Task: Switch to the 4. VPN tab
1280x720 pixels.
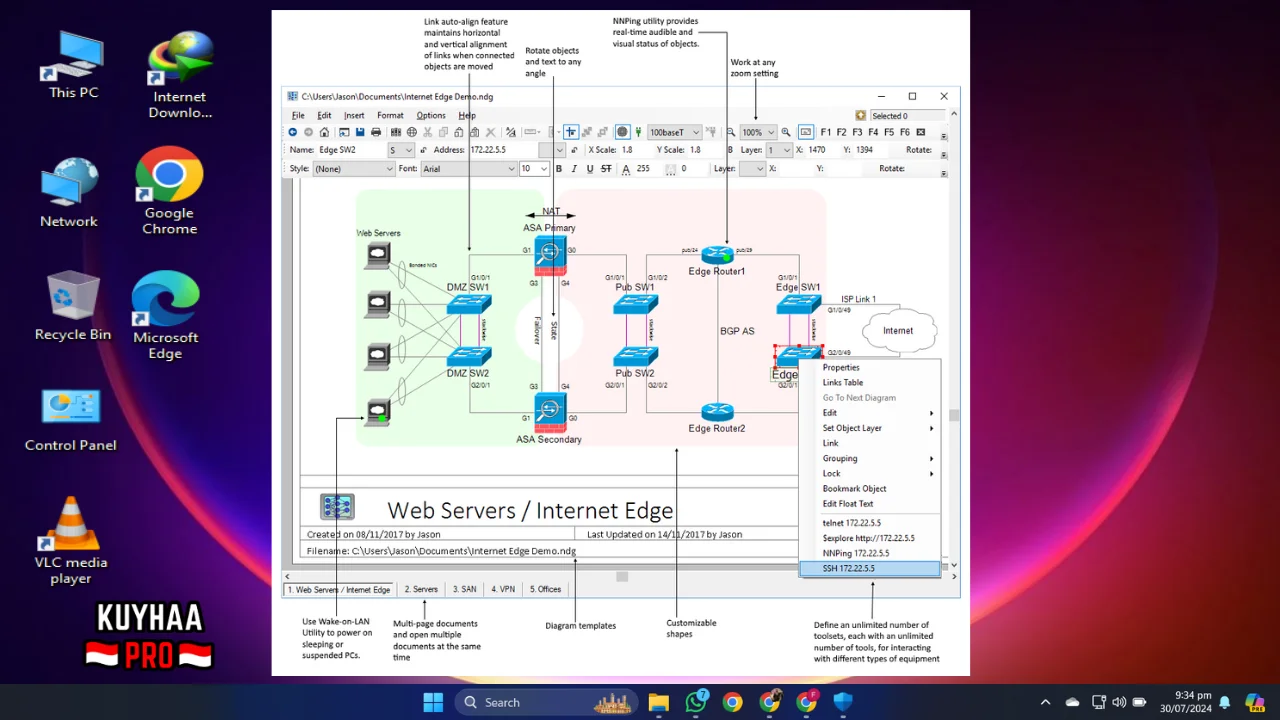Action: tap(502, 589)
